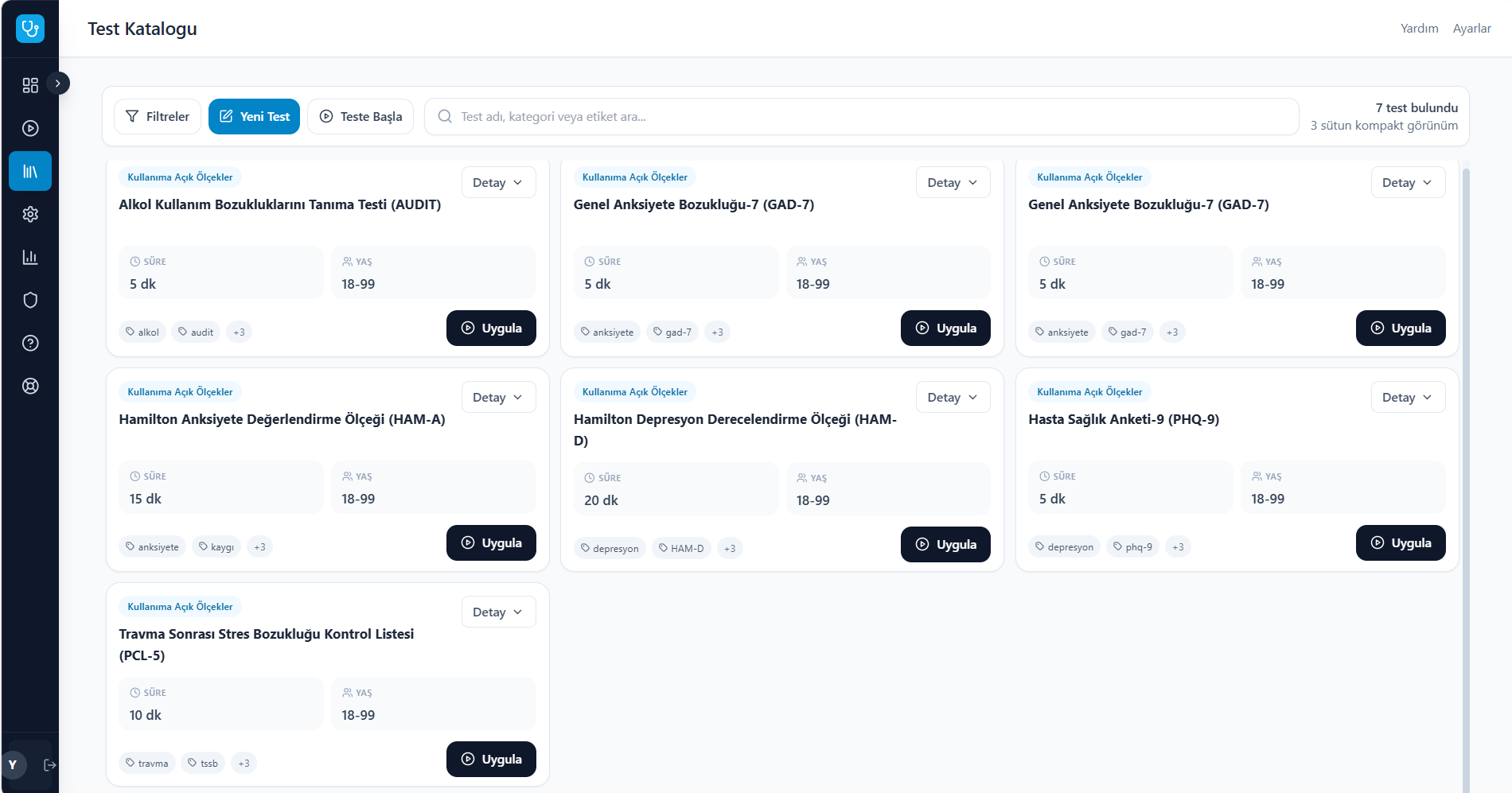
Task: Apply the PCL-5 test with Uygula
Action: tap(491, 759)
